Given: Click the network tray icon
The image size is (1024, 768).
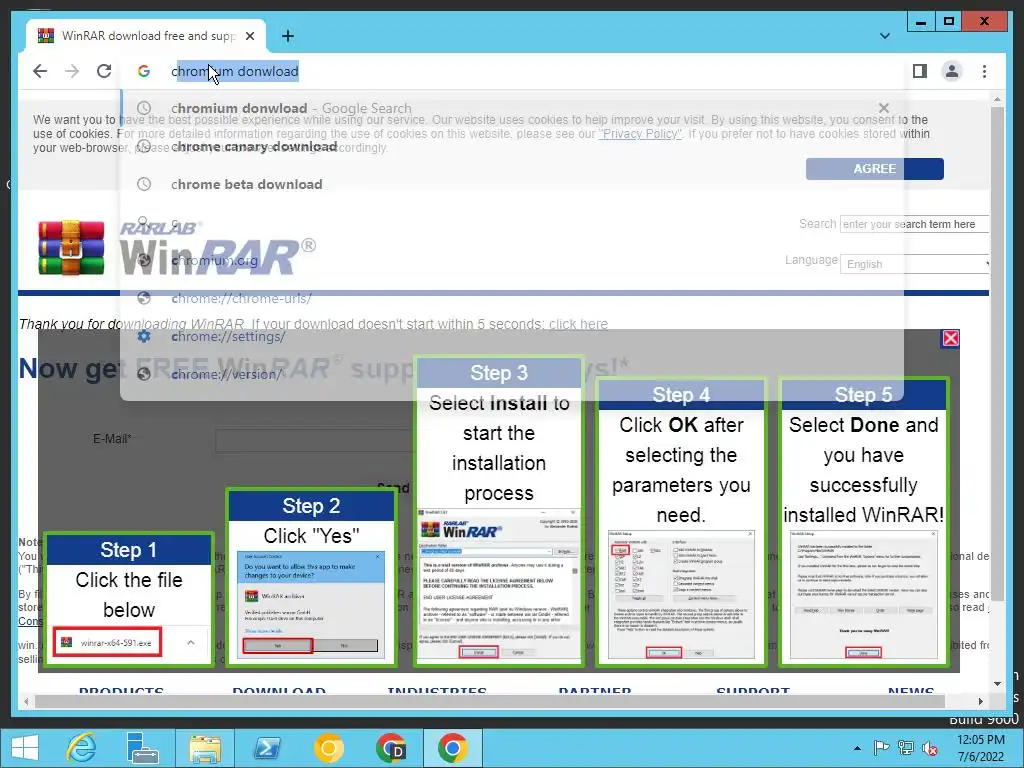Looking at the screenshot, I should tap(905, 748).
